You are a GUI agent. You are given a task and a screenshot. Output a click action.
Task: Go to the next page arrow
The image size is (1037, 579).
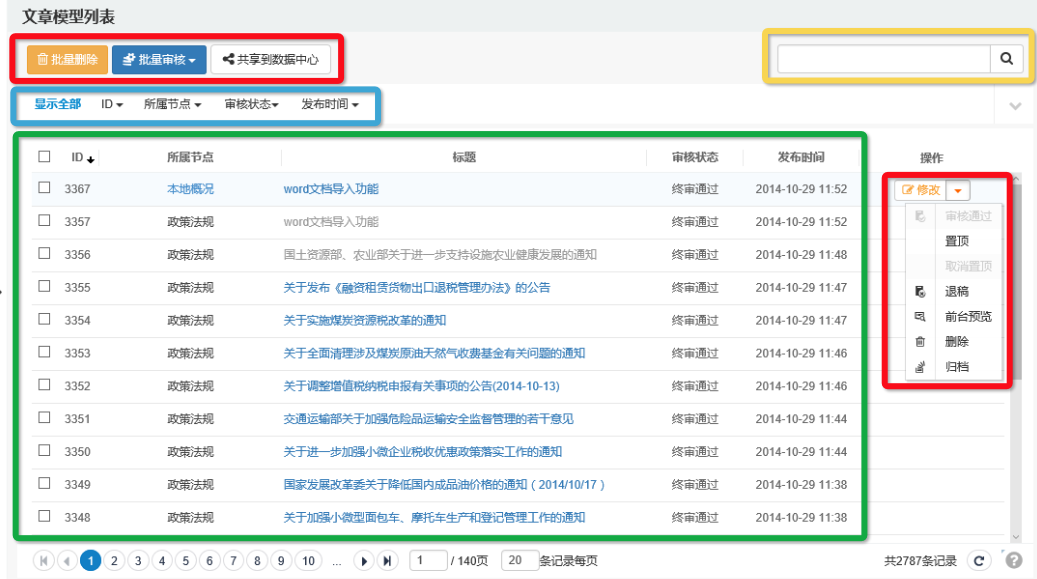365,561
